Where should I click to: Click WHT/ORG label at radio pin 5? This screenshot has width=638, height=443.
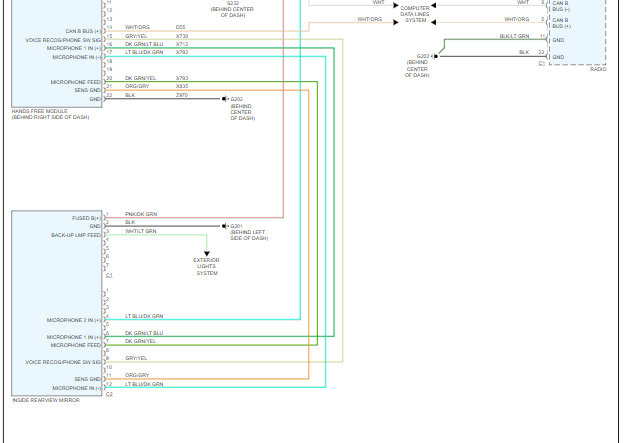pyautogui.click(x=517, y=19)
